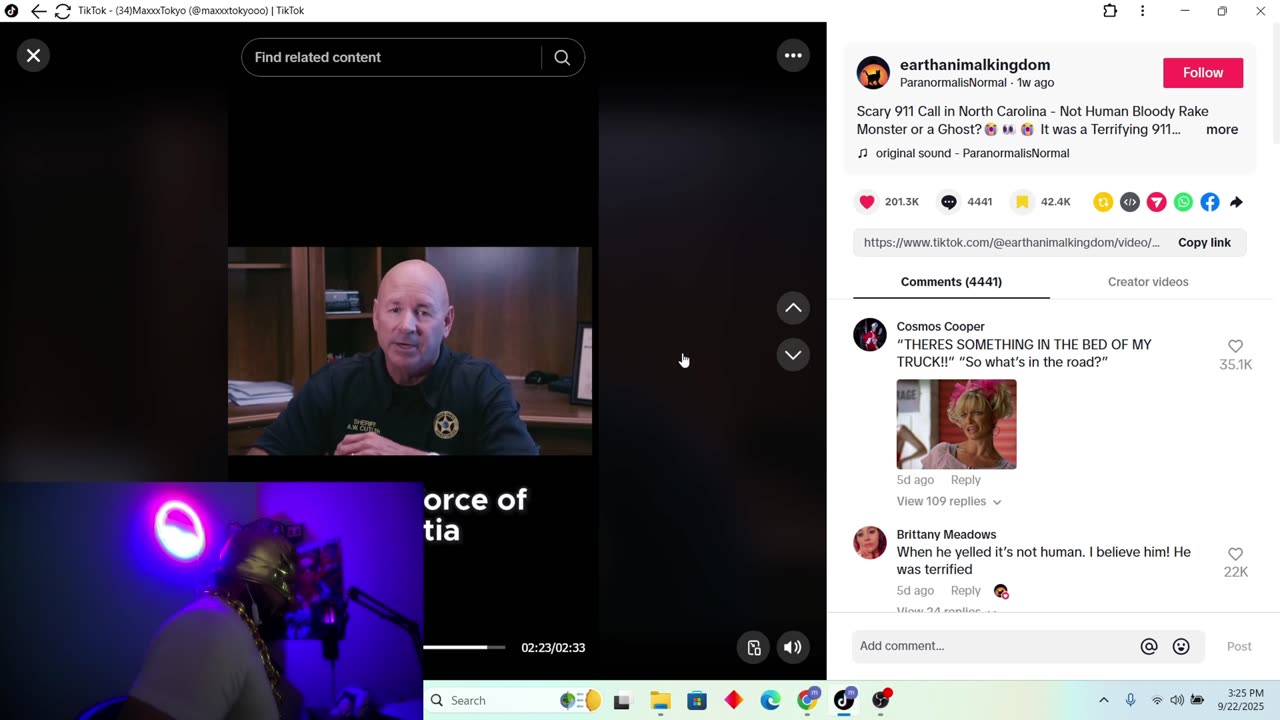
Task: Go to next video with down arrow
Action: [793, 355]
